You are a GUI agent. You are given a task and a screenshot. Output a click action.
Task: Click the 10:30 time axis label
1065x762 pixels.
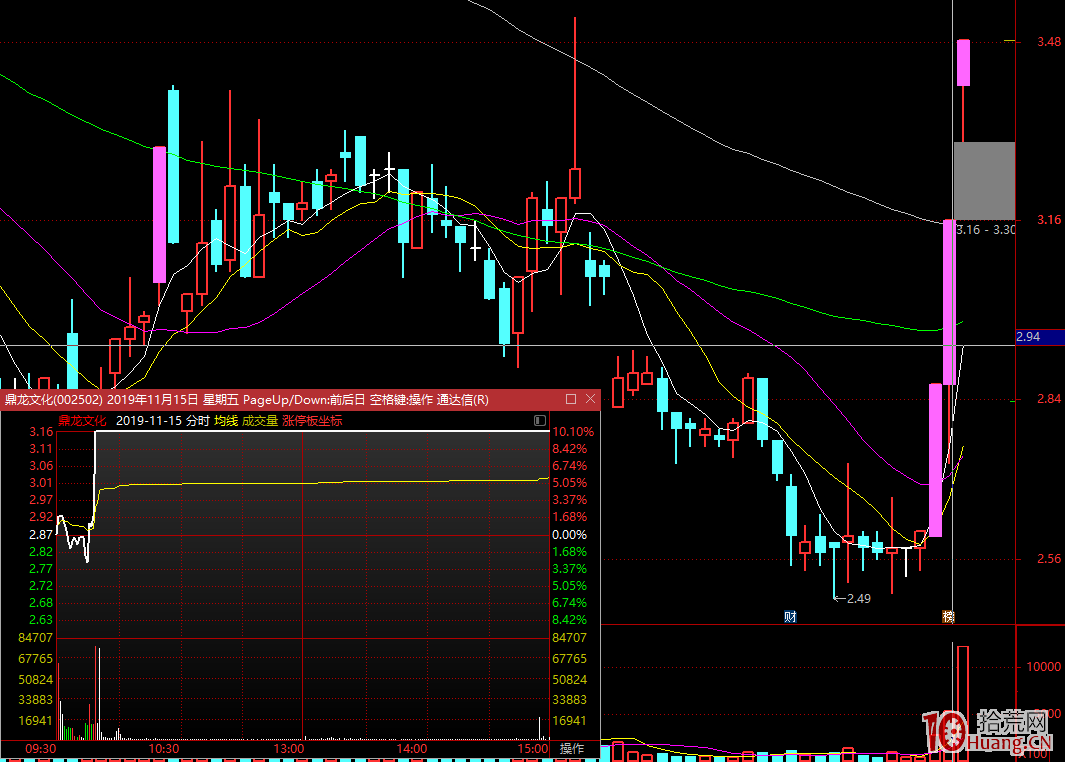click(x=164, y=748)
